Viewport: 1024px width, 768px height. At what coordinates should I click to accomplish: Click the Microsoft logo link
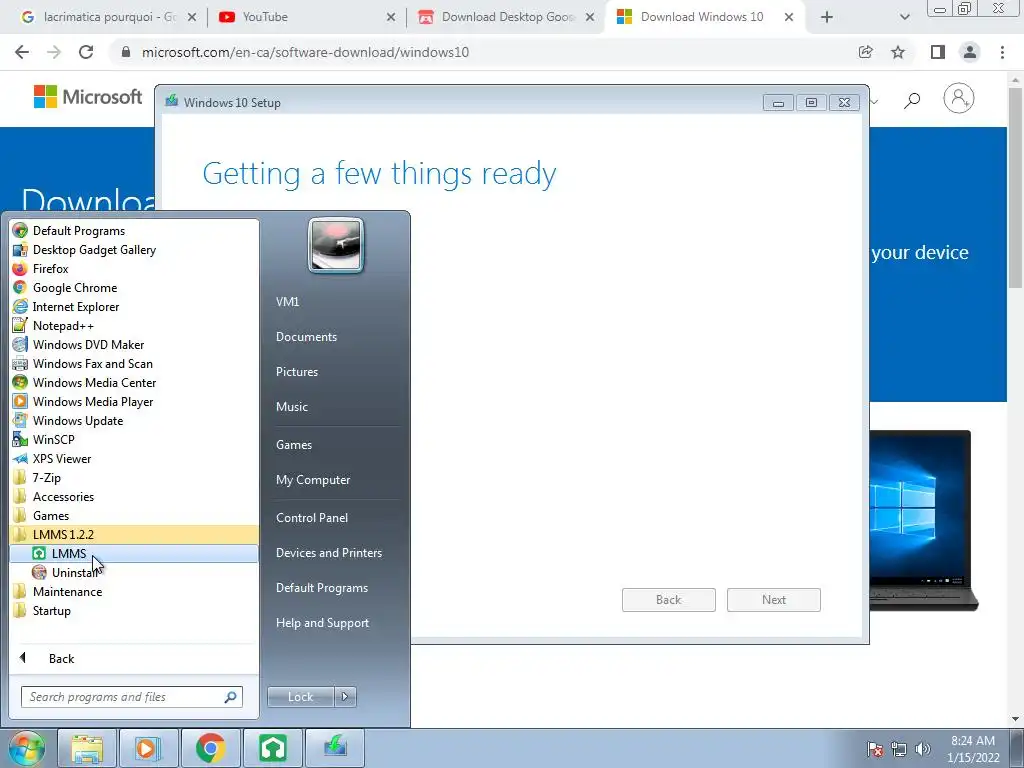click(x=88, y=97)
